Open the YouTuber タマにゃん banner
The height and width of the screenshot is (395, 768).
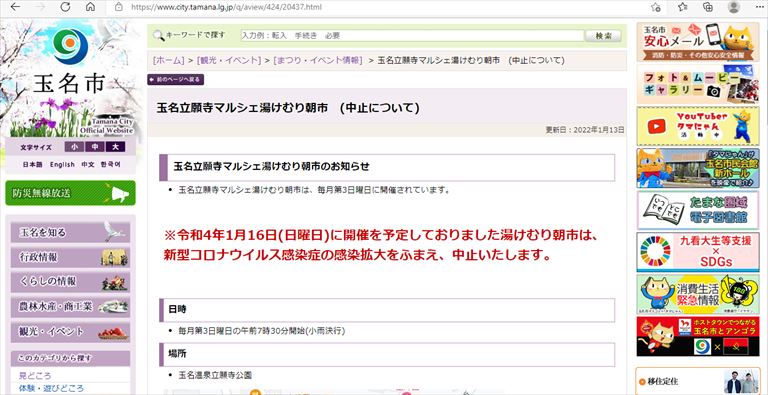pos(698,126)
